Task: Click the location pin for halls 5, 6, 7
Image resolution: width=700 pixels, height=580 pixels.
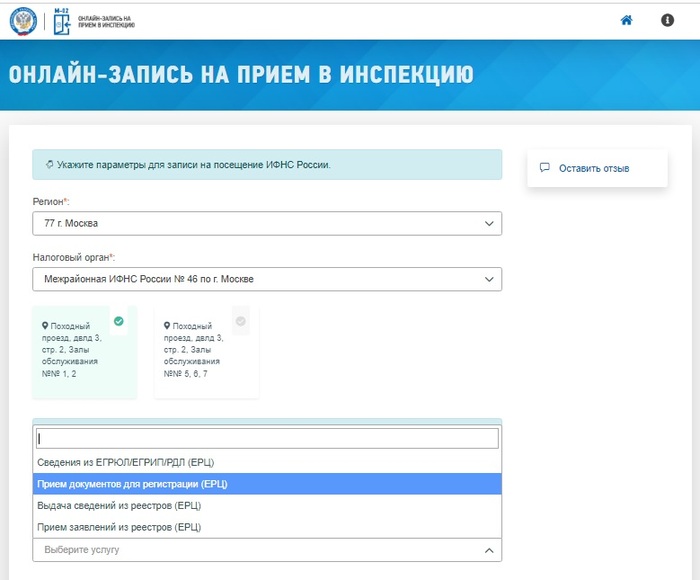Action: point(167,326)
